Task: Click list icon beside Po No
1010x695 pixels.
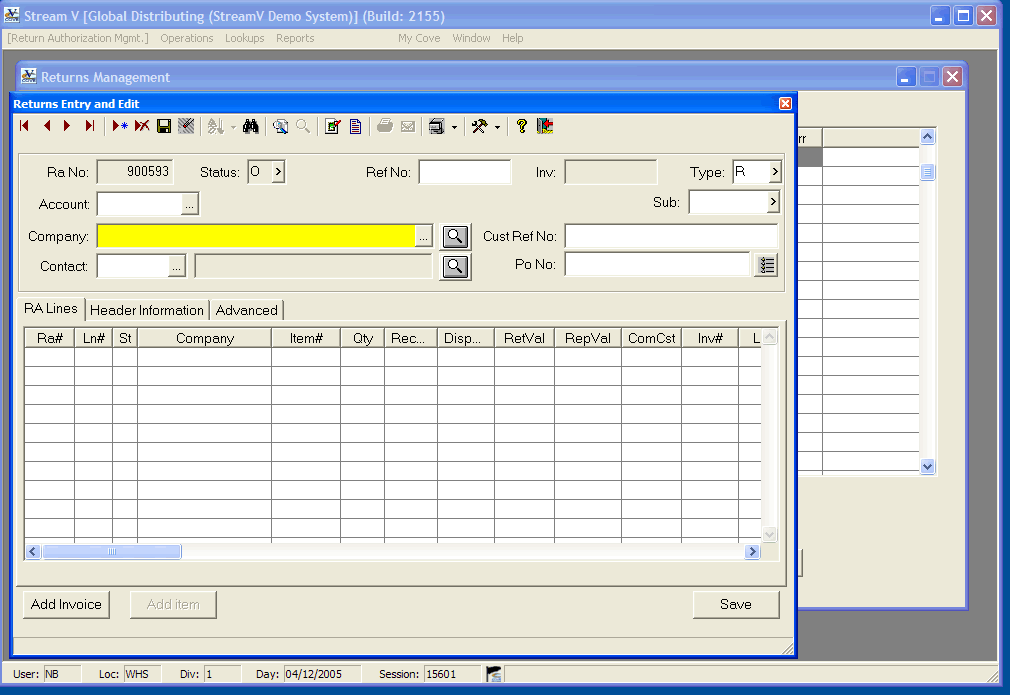Action: point(766,265)
